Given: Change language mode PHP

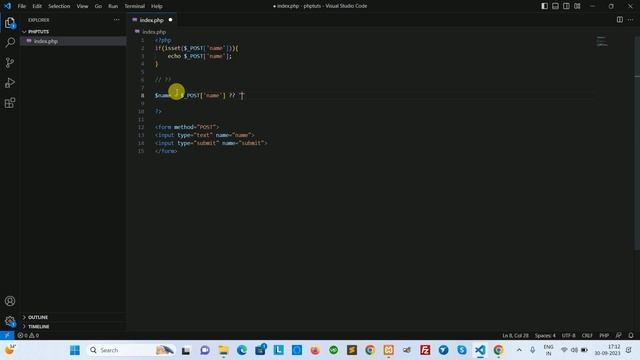Looking at the screenshot, I should point(604,335).
